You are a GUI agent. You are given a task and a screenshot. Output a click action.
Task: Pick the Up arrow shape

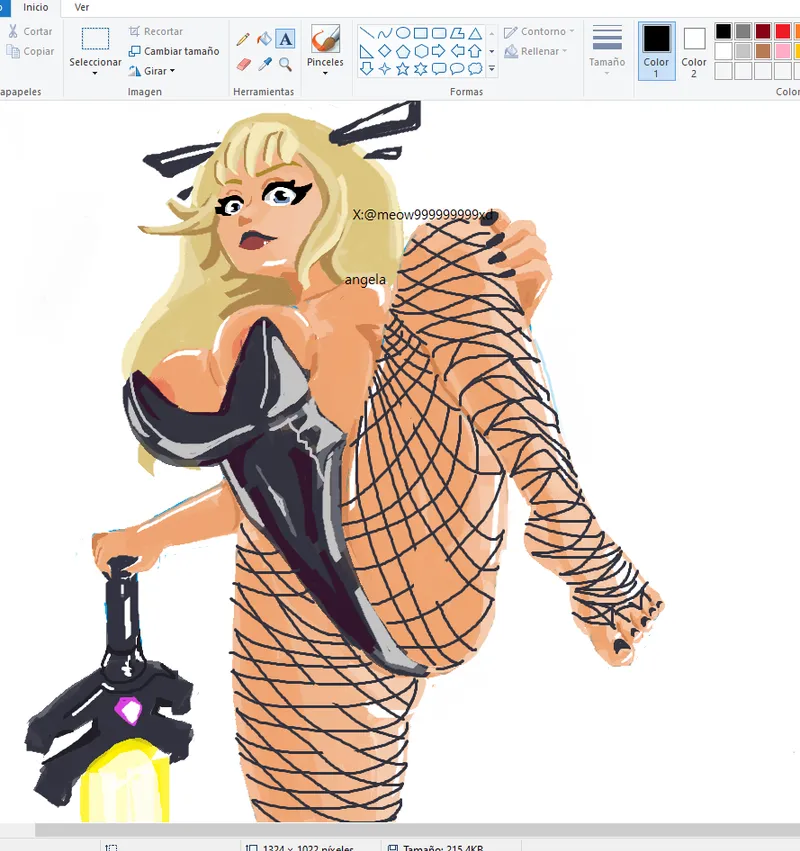(475, 52)
